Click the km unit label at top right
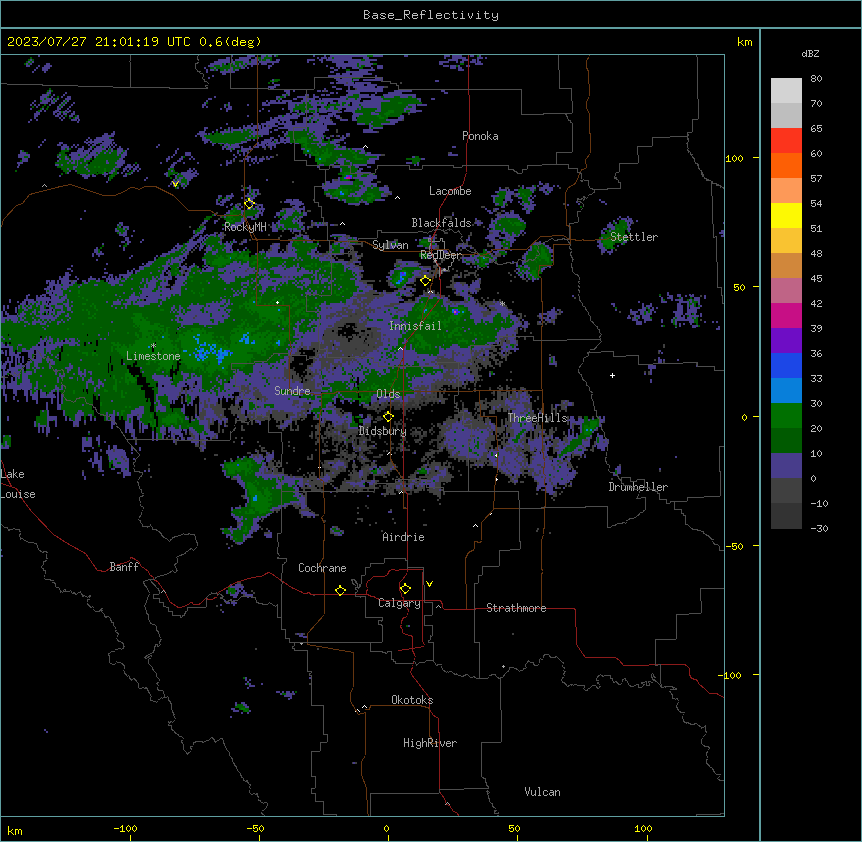 click(745, 42)
